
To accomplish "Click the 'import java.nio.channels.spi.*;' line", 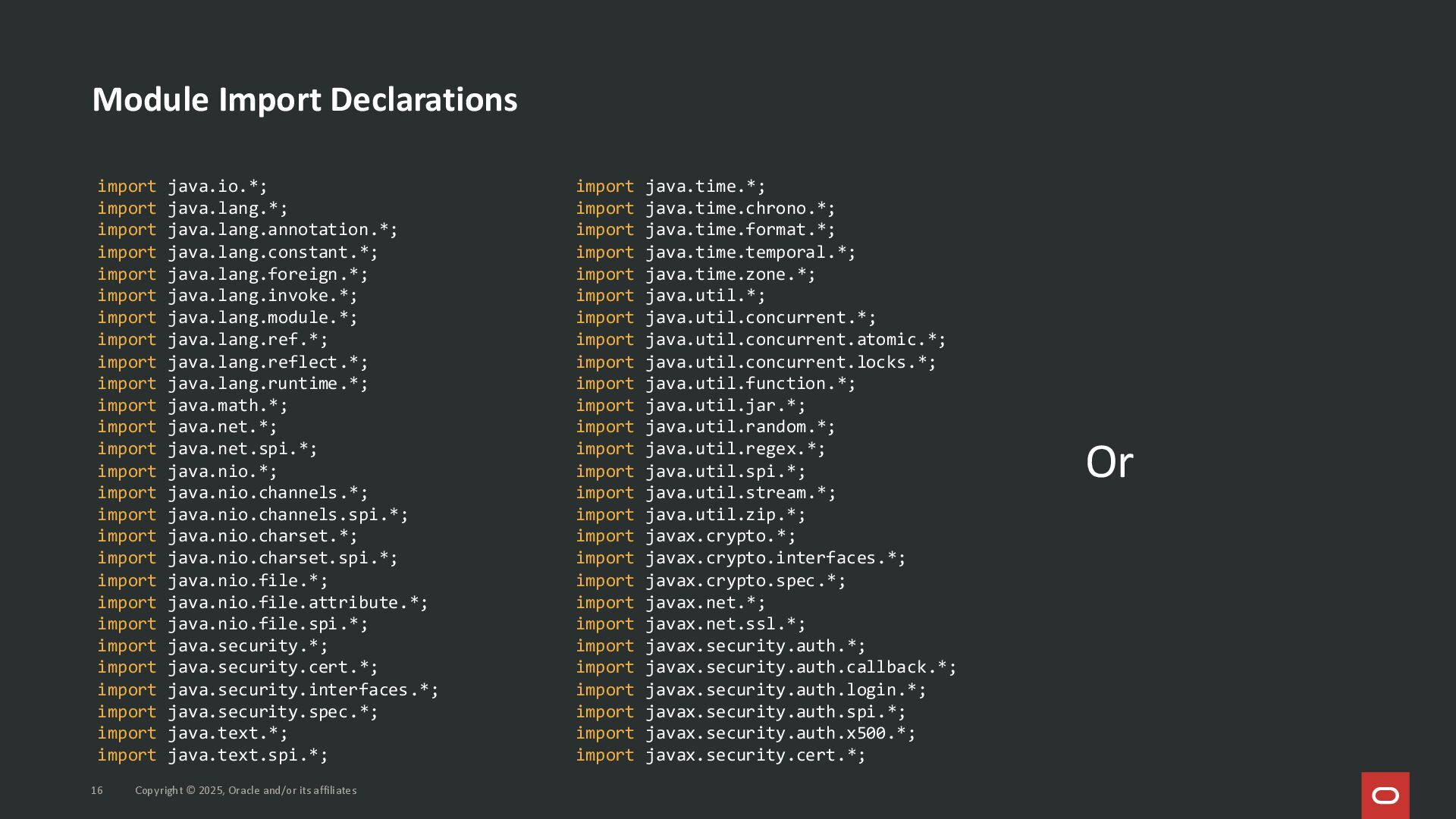I will point(253,515).
